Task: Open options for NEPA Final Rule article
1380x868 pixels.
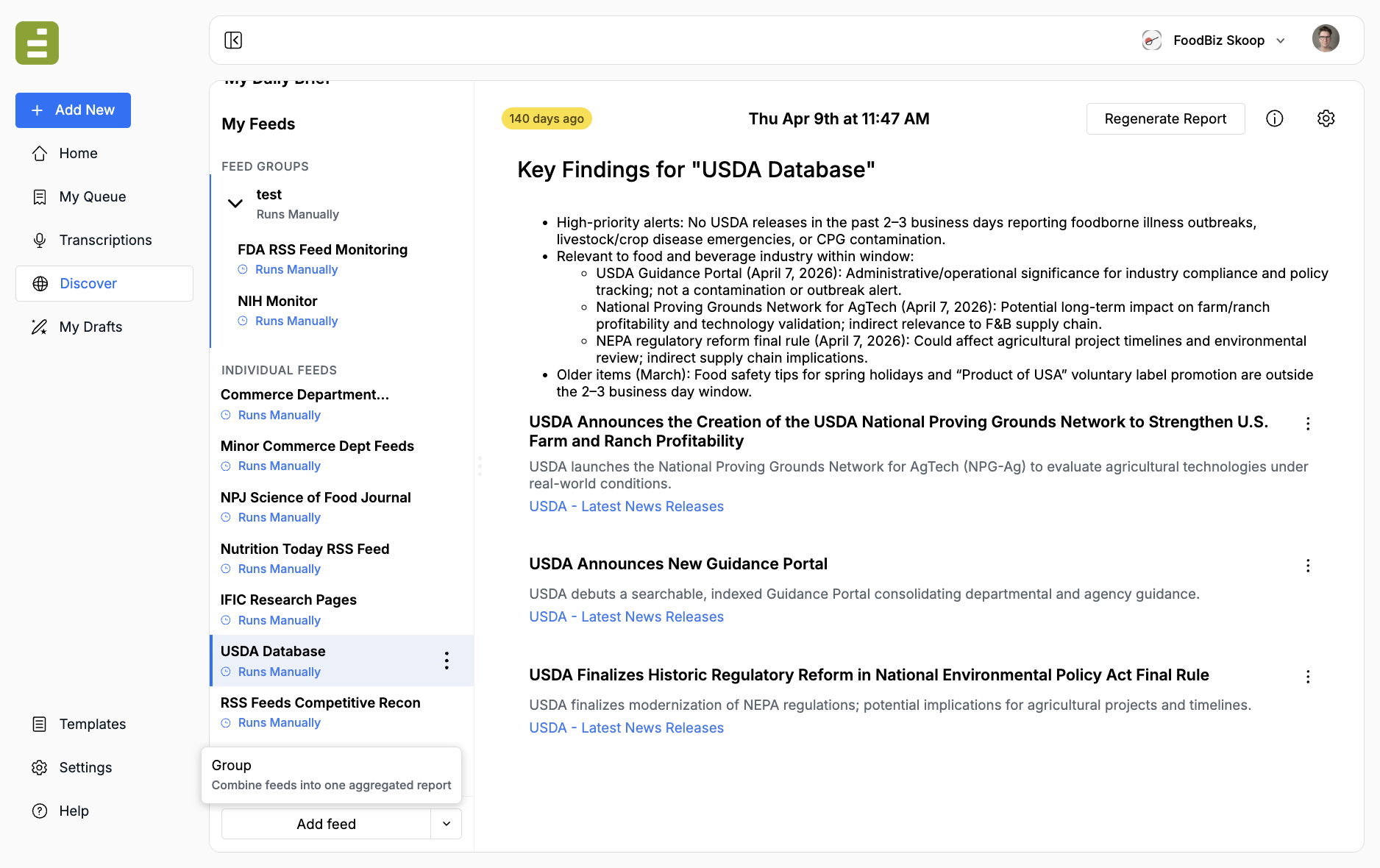Action: coord(1308,677)
